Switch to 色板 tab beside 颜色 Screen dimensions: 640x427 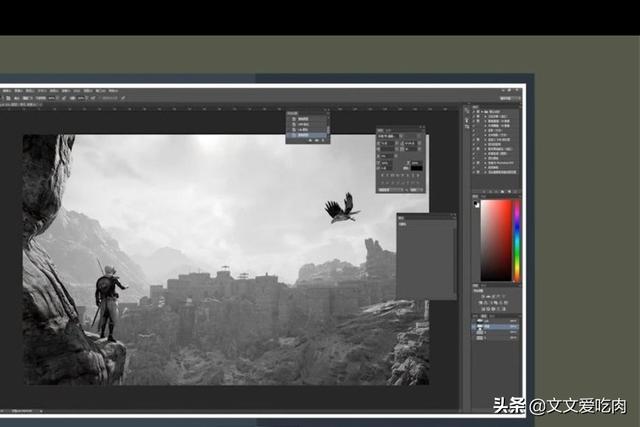coord(483,196)
